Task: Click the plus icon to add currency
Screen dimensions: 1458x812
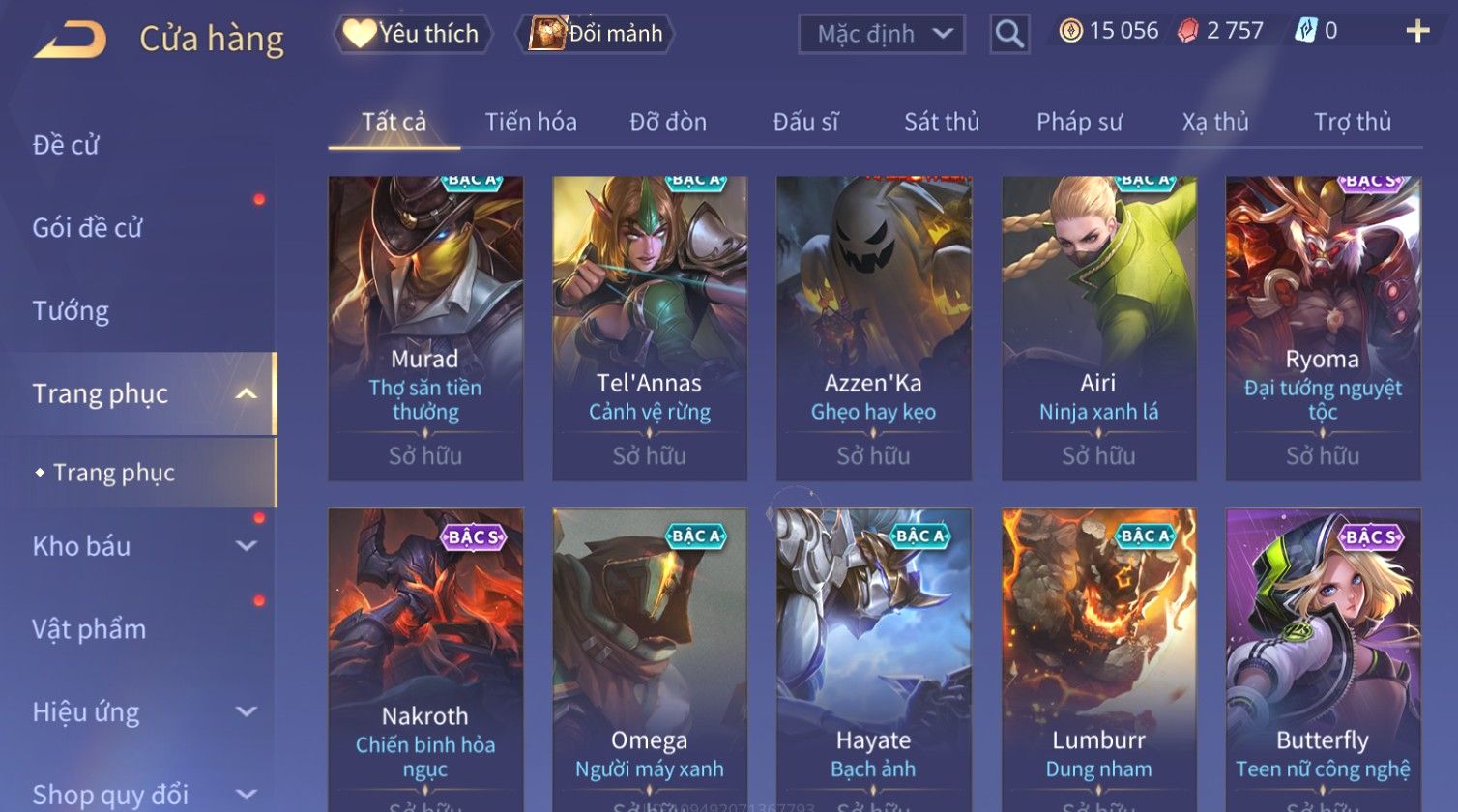Action: [x=1417, y=32]
